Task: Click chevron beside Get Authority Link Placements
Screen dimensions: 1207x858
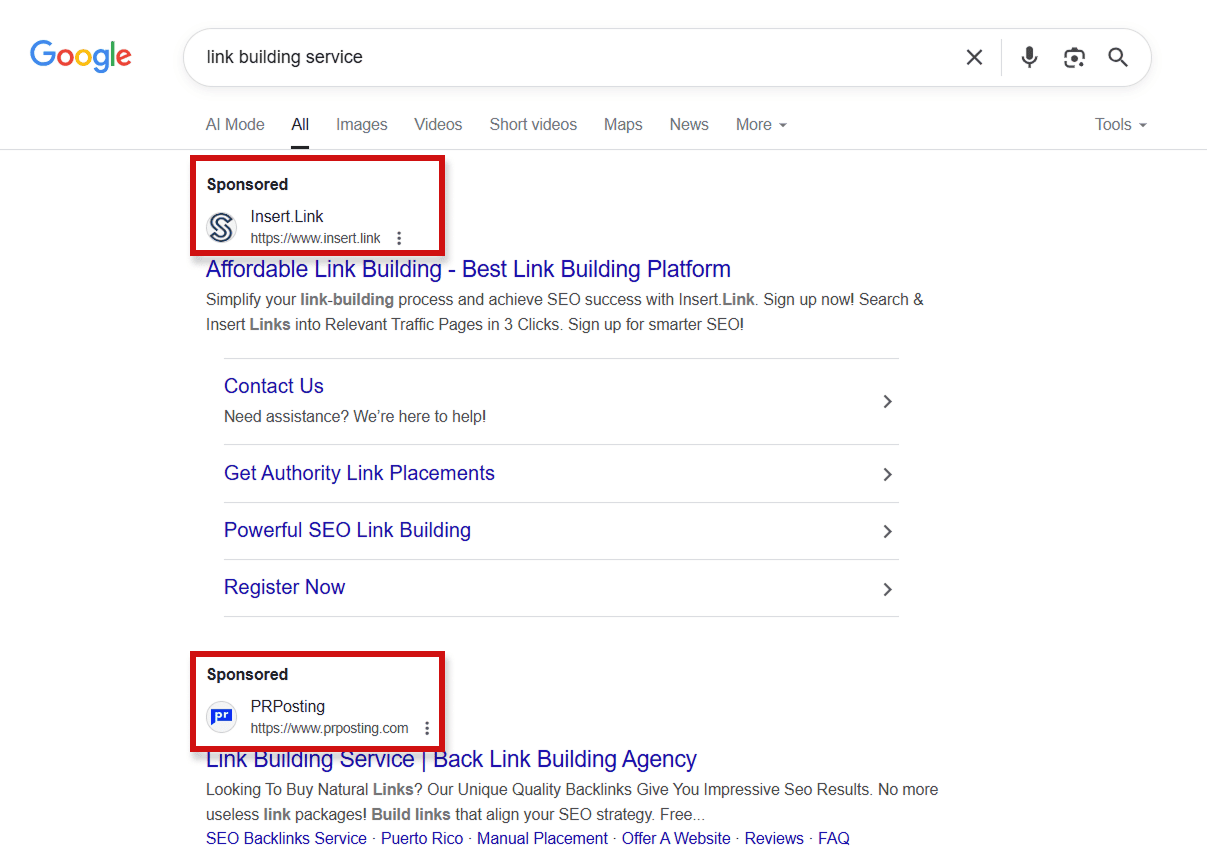Action: tap(887, 475)
